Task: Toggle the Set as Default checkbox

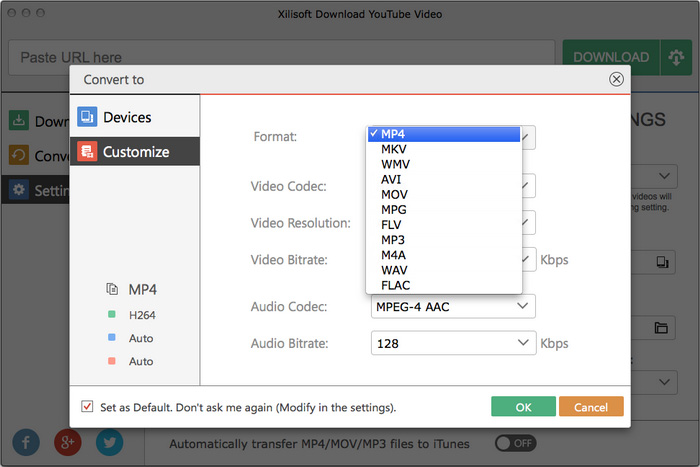Action: click(x=88, y=407)
